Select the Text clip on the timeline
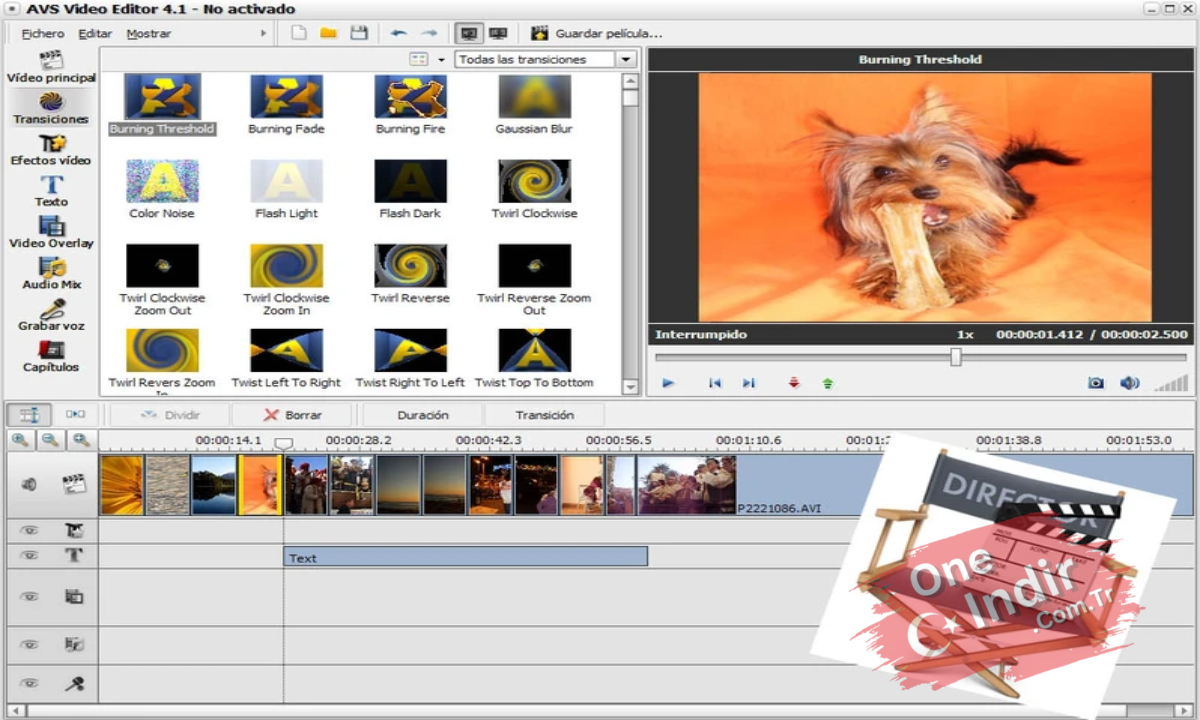The height and width of the screenshot is (720, 1200). [466, 557]
